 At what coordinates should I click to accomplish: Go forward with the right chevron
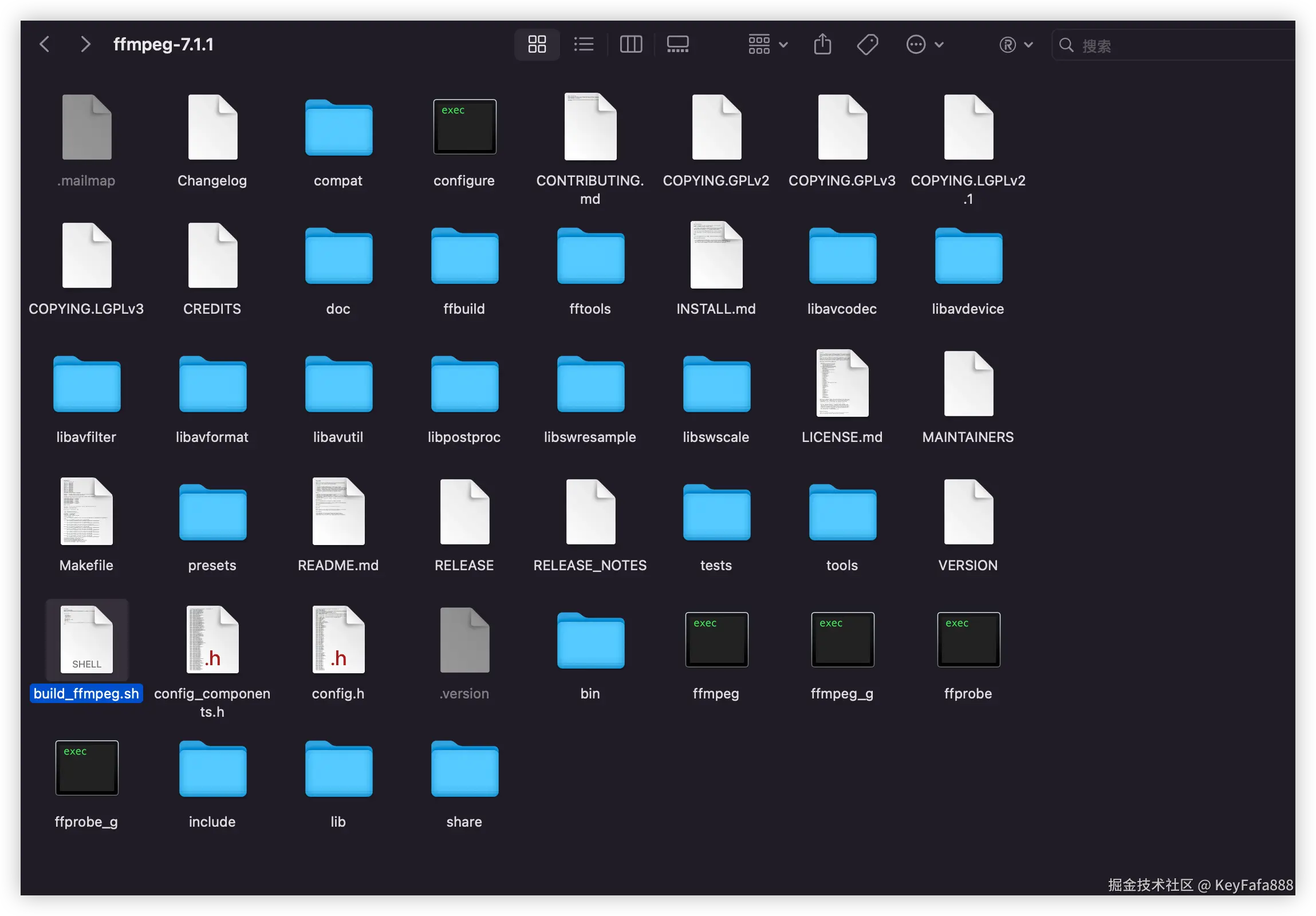pos(85,44)
